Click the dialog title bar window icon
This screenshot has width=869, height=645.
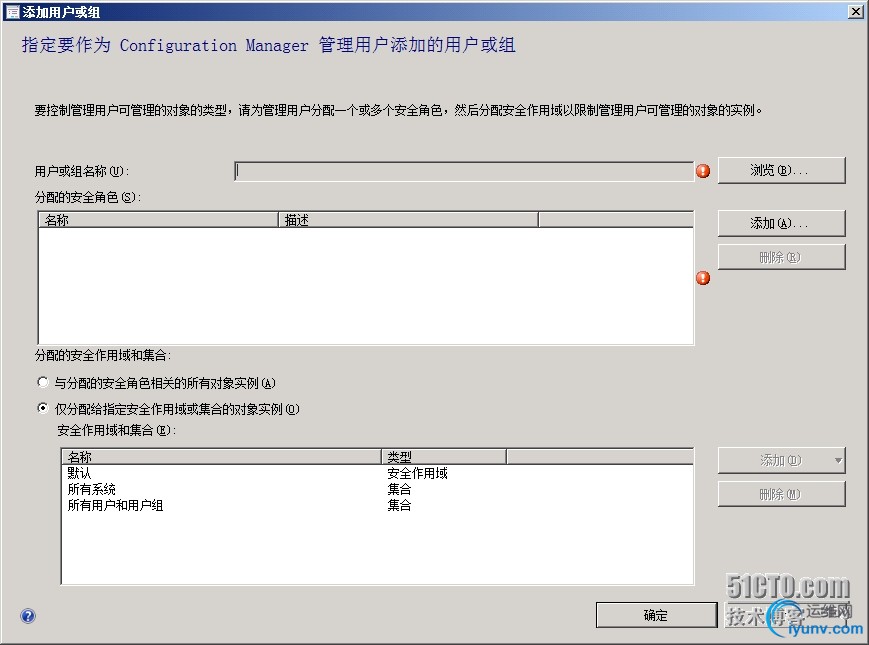12,12
